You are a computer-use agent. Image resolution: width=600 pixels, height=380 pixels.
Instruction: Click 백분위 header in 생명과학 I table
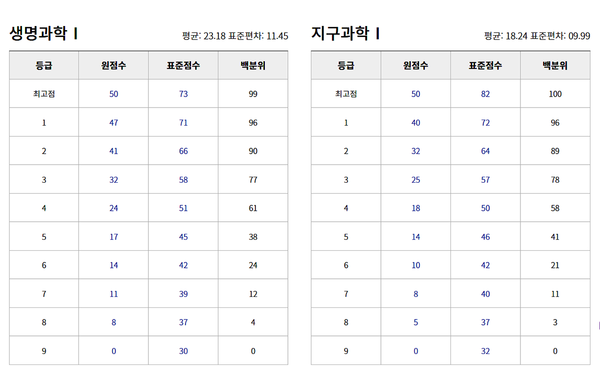point(253,65)
